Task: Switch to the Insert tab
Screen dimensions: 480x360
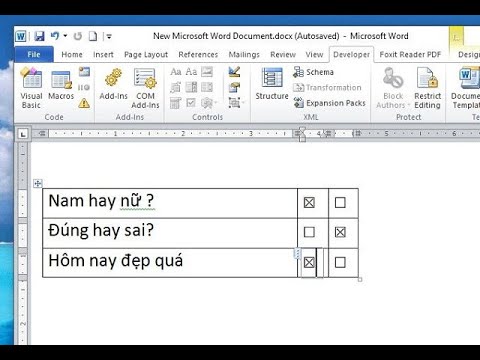Action: point(103,54)
